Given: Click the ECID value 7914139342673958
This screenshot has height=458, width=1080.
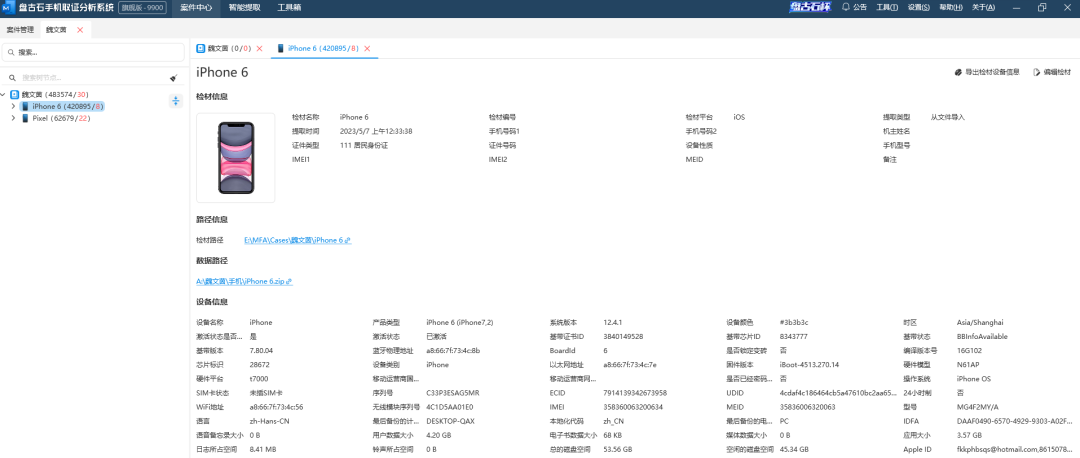Looking at the screenshot, I should point(635,393).
